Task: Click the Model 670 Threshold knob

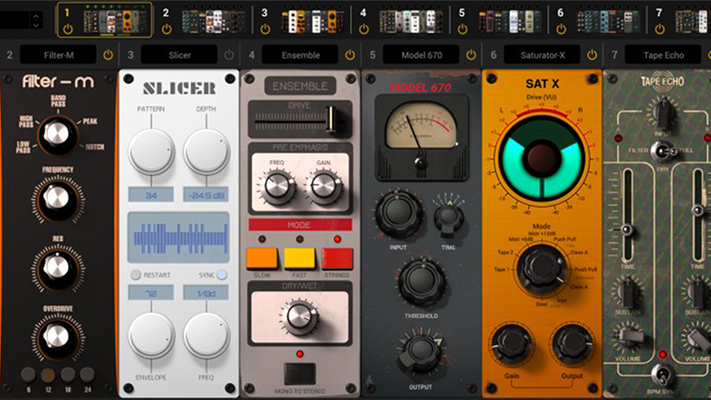Action: (421, 282)
